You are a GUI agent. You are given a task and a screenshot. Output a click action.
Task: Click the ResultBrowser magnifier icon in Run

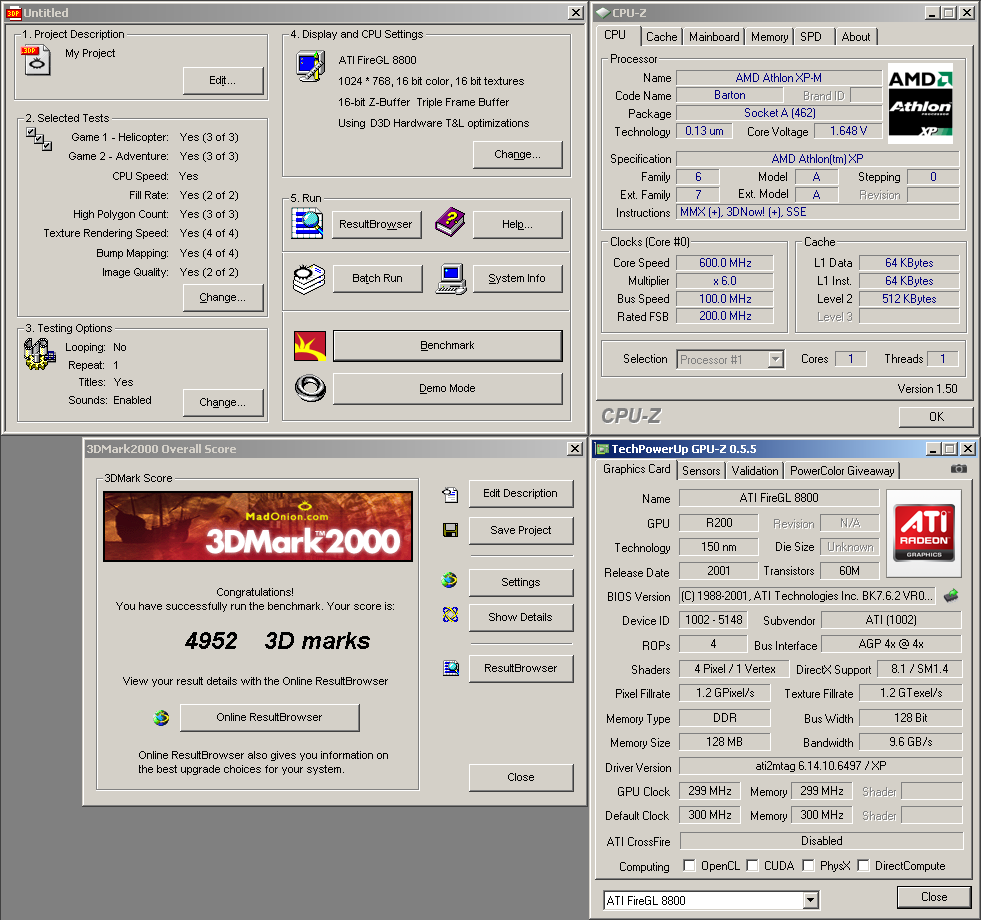click(309, 224)
